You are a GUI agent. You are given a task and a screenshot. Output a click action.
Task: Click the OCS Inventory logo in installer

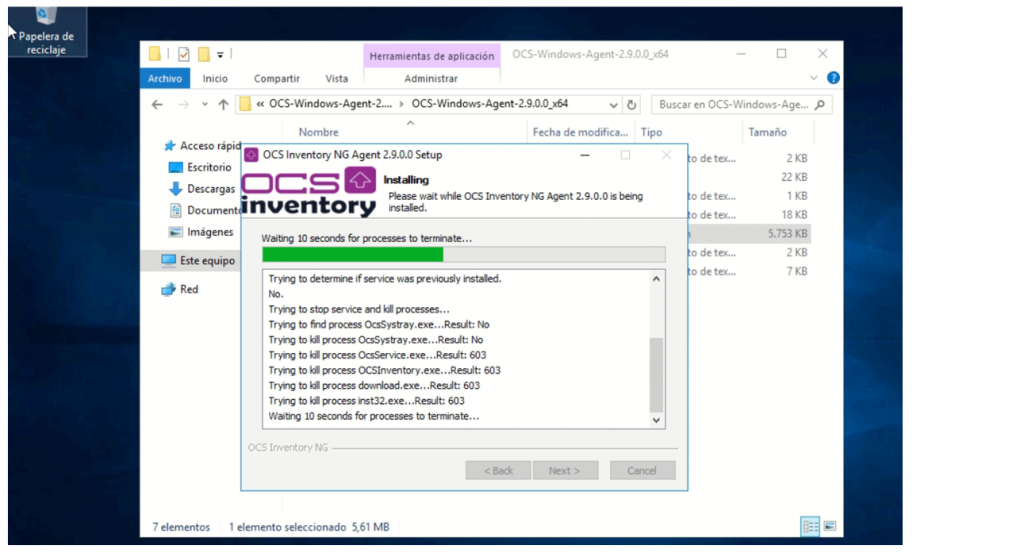pyautogui.click(x=309, y=191)
